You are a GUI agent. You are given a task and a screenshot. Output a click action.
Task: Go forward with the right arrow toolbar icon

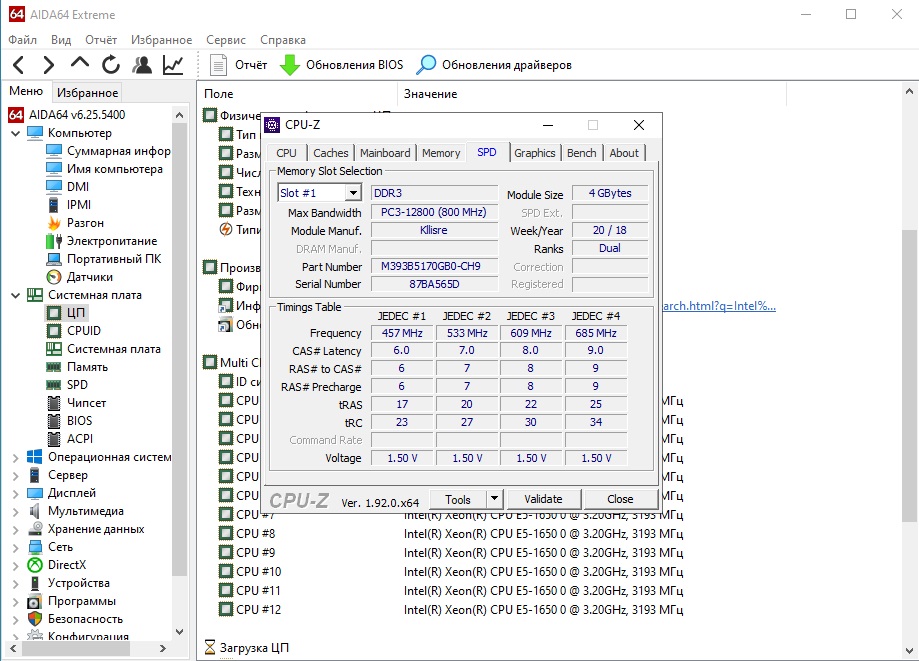tap(49, 64)
